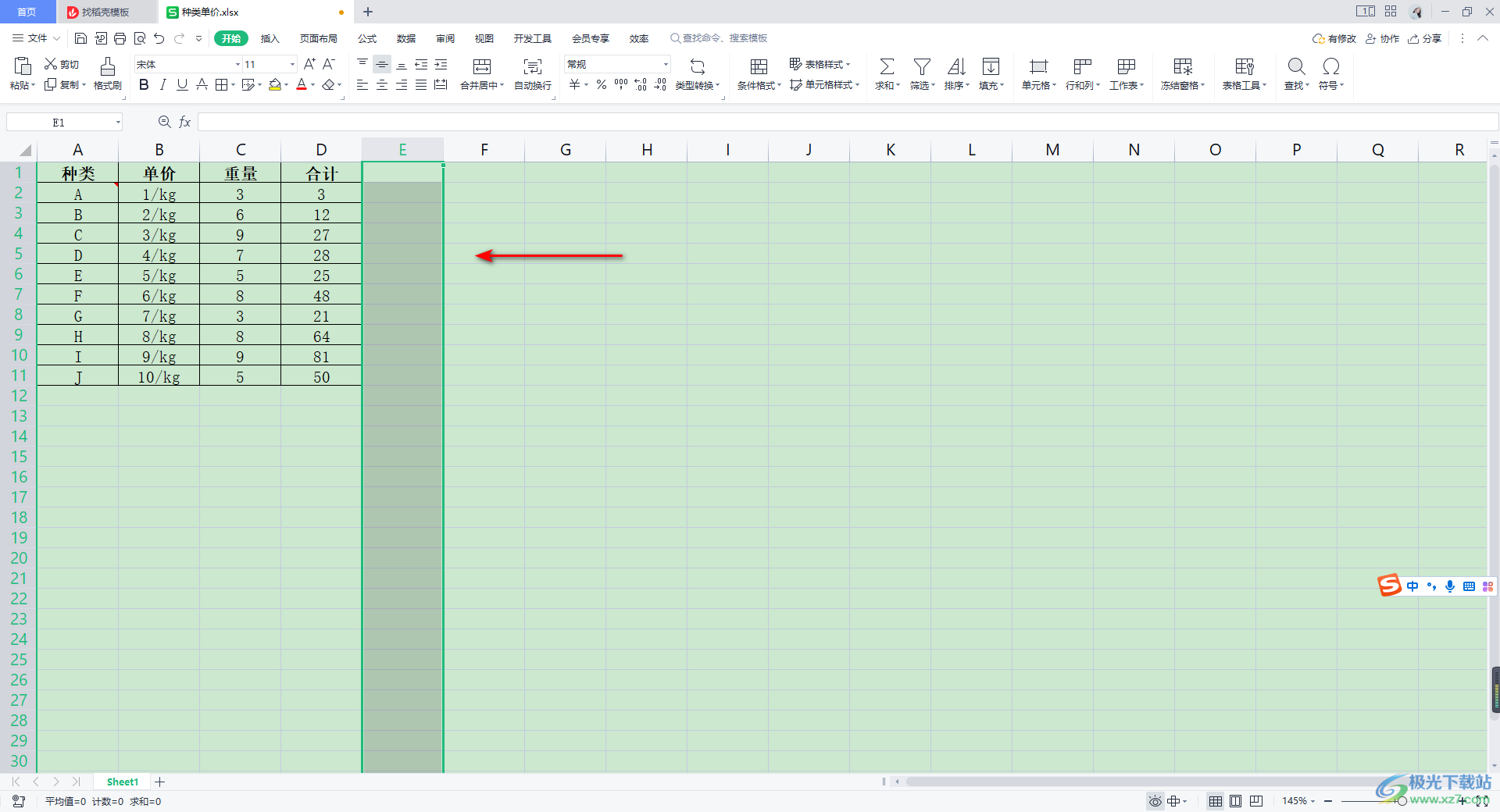The image size is (1500, 812).
Task: Open a new document tab with plus
Action: pyautogui.click(x=368, y=12)
